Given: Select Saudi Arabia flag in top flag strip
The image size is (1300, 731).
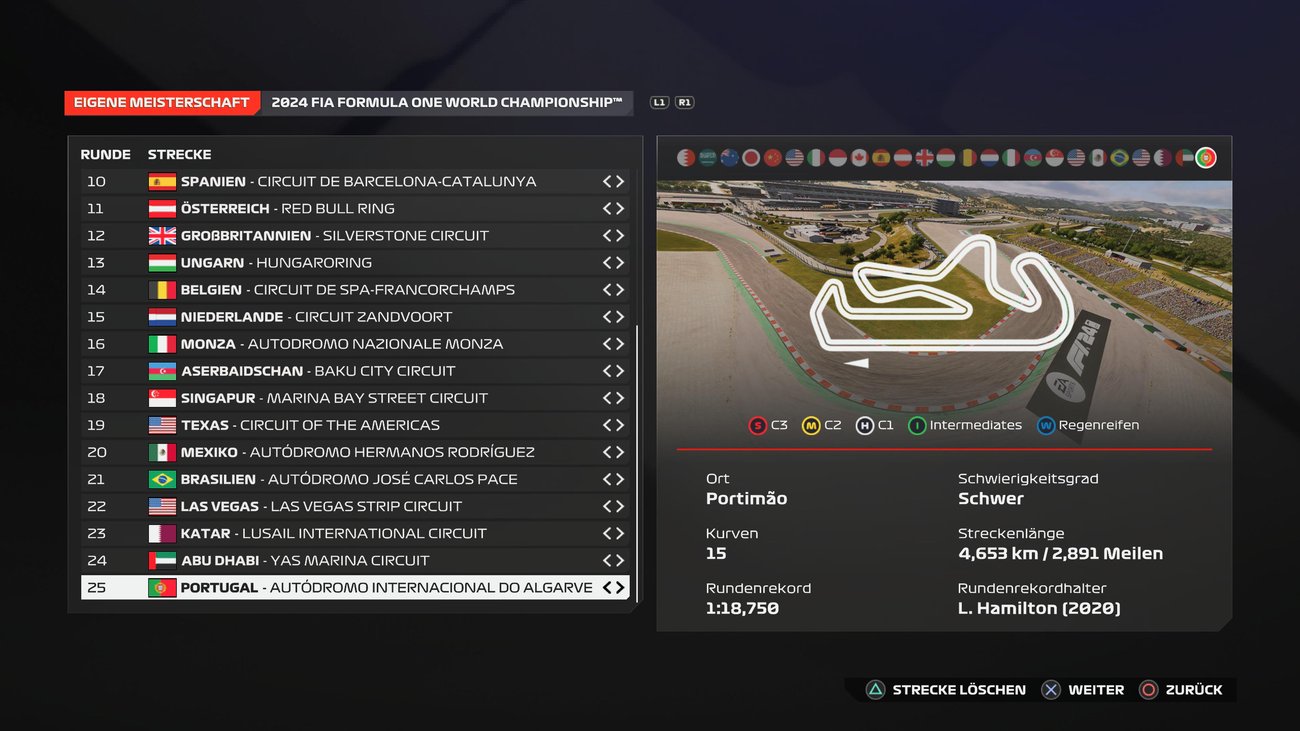Looking at the screenshot, I should click(707, 158).
